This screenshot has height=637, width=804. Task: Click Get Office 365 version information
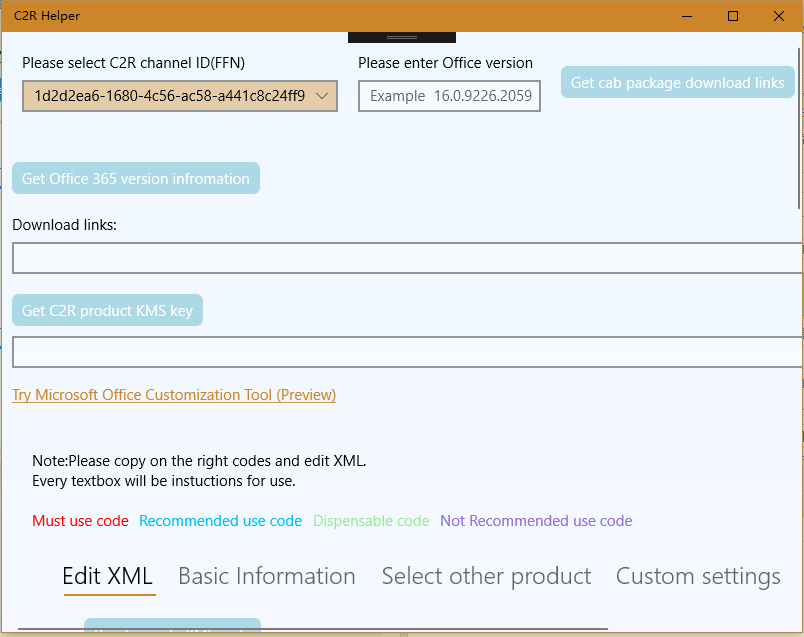pos(135,178)
